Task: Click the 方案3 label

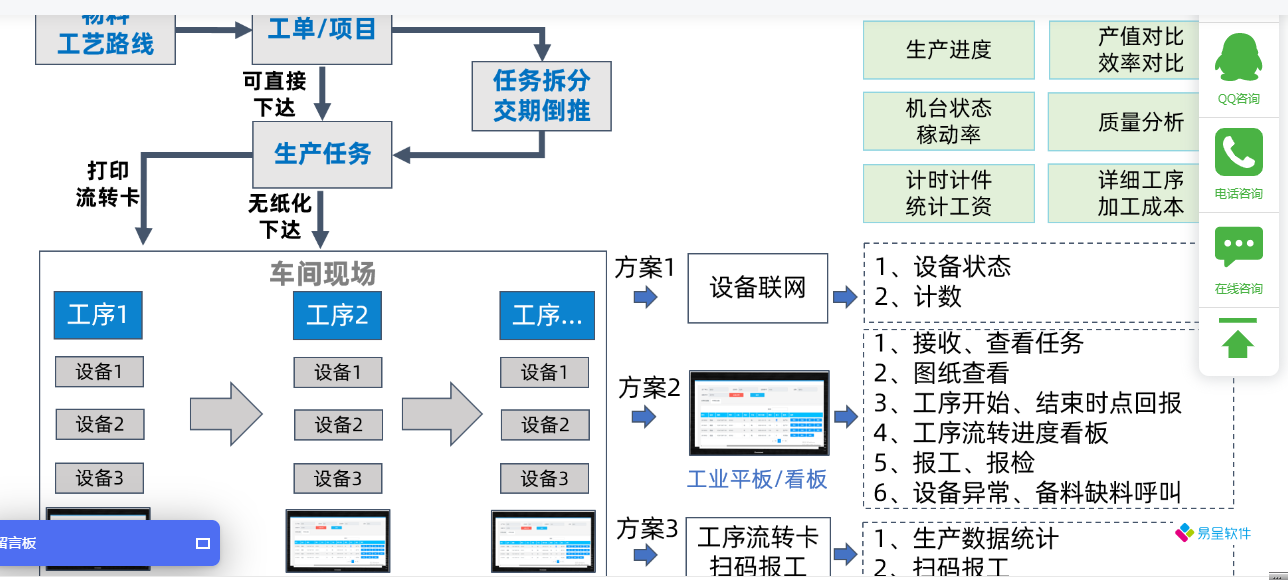Action: tap(647, 528)
